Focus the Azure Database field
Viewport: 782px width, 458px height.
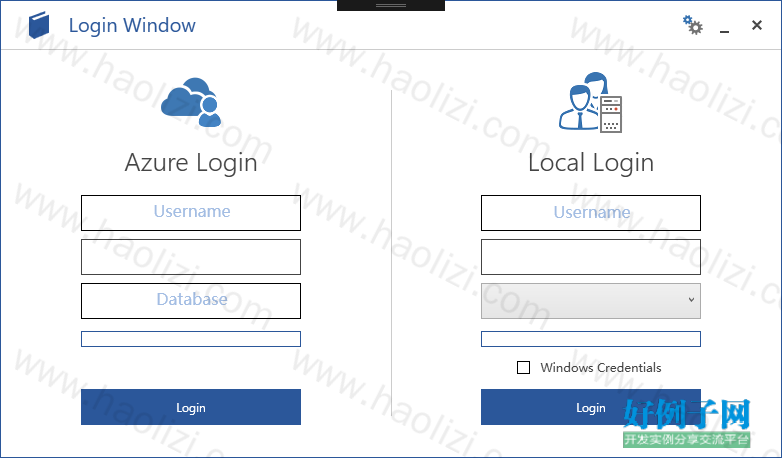(x=191, y=301)
